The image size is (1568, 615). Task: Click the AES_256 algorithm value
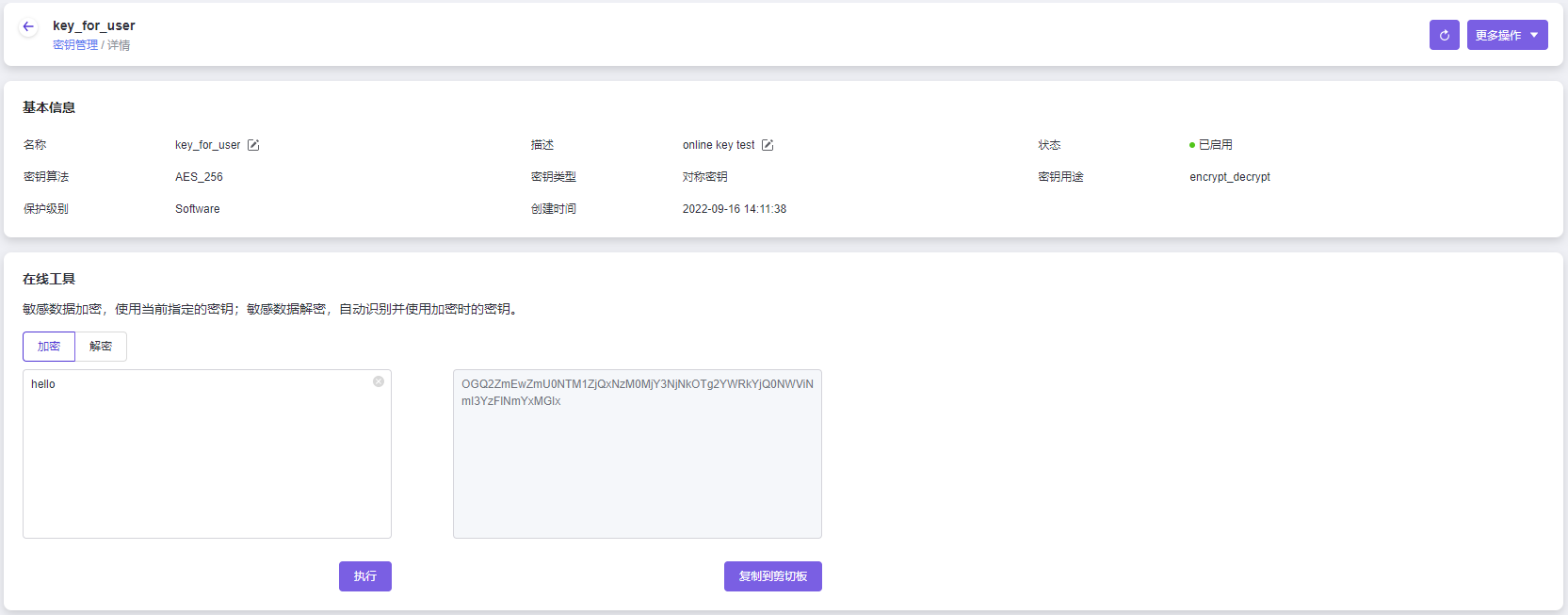tap(199, 177)
